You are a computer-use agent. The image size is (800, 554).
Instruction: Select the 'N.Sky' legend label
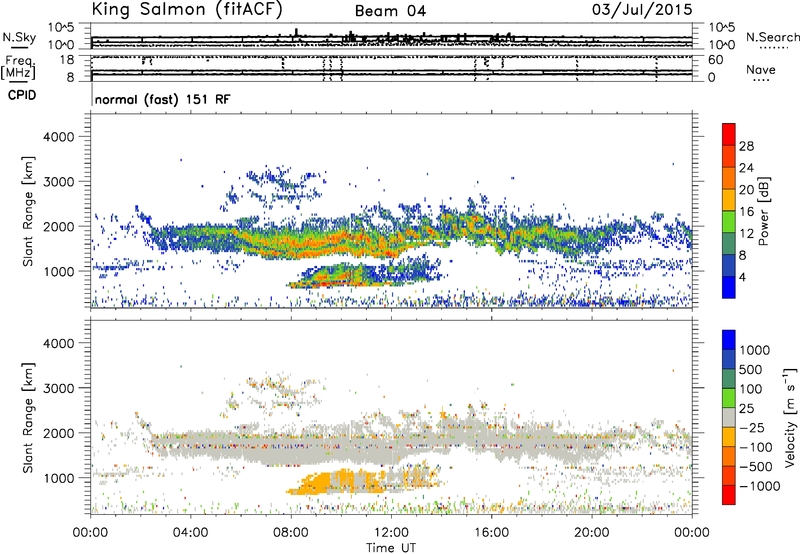[x=19, y=37]
